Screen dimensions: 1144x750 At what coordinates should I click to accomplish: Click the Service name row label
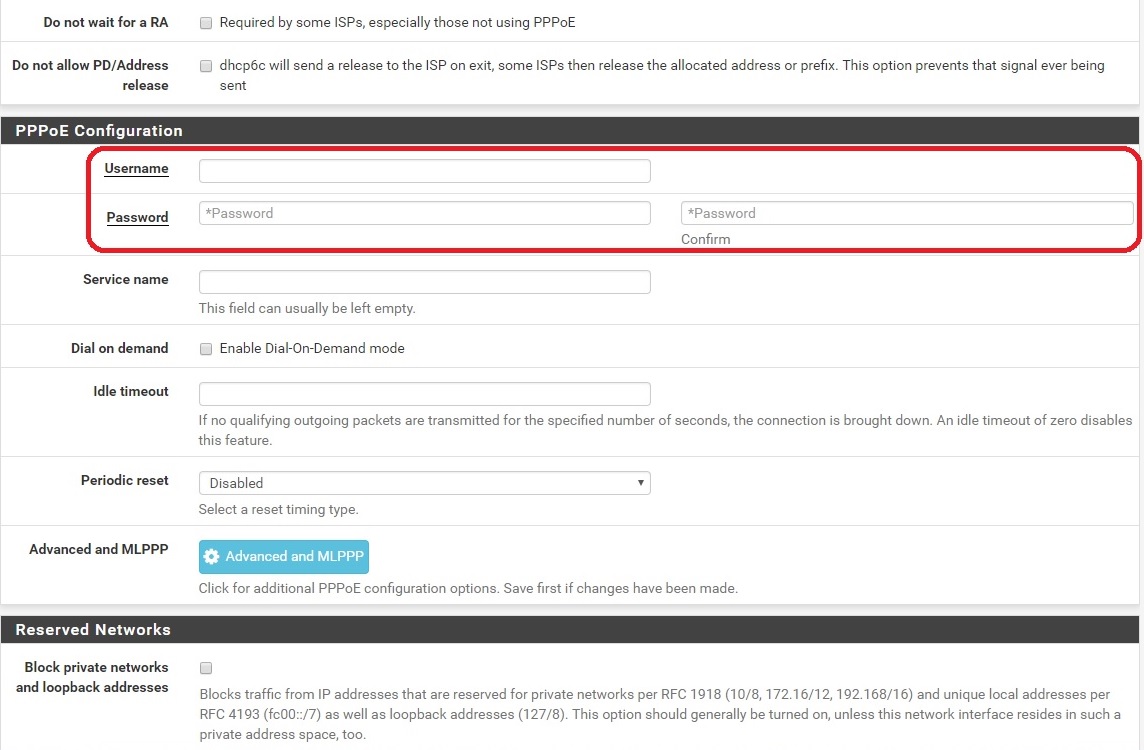125,280
